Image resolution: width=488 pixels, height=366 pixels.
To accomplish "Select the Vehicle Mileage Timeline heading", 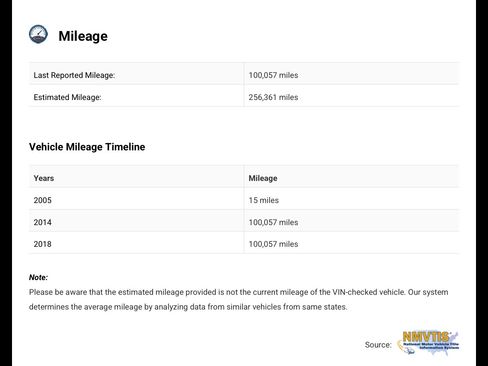I will [87, 147].
